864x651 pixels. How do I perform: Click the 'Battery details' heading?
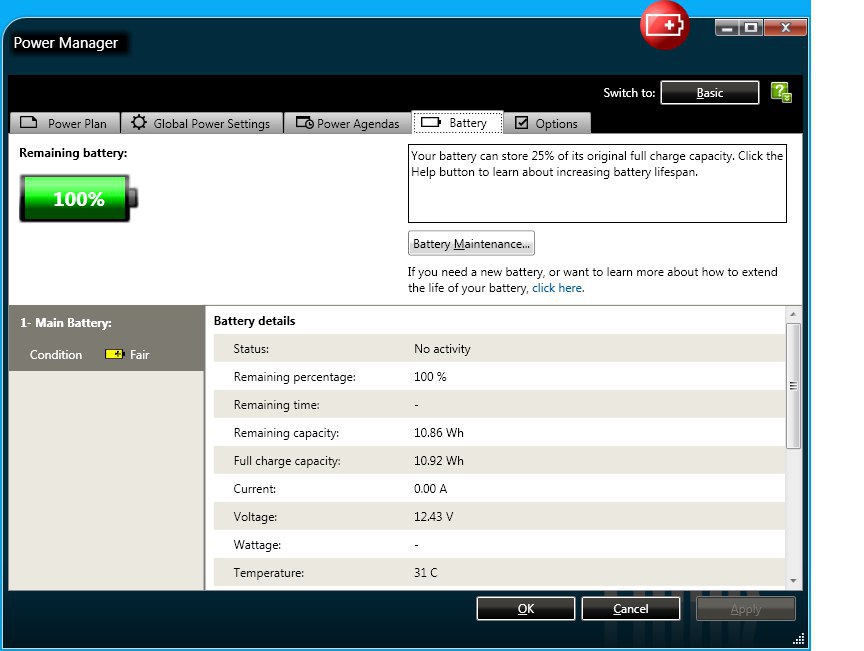(x=255, y=321)
